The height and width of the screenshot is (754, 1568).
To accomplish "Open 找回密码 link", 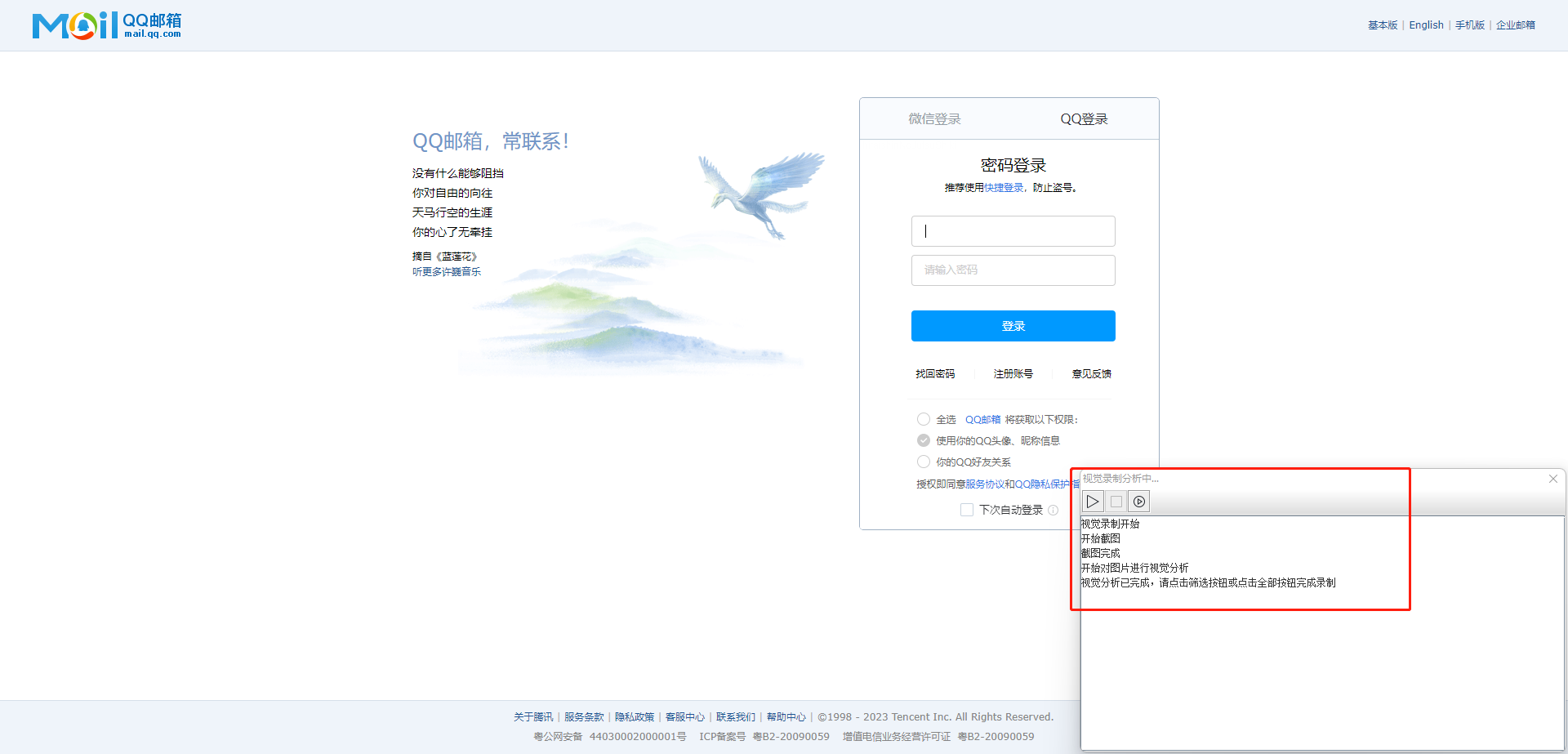I will pos(935,374).
